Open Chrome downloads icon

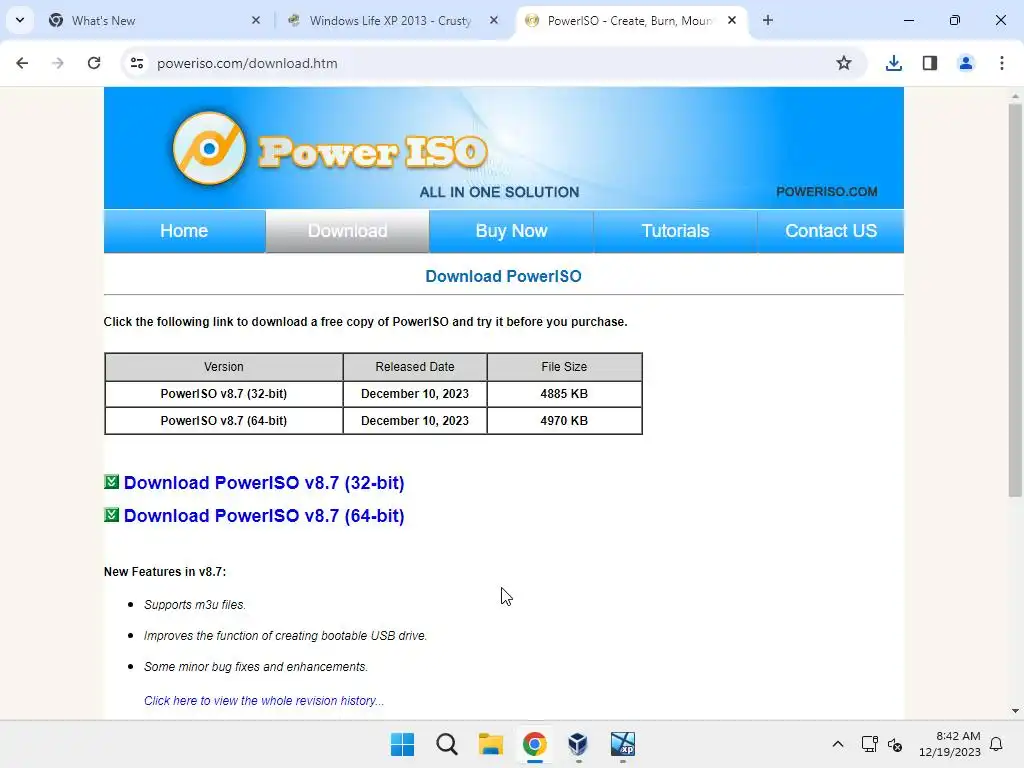coord(894,63)
